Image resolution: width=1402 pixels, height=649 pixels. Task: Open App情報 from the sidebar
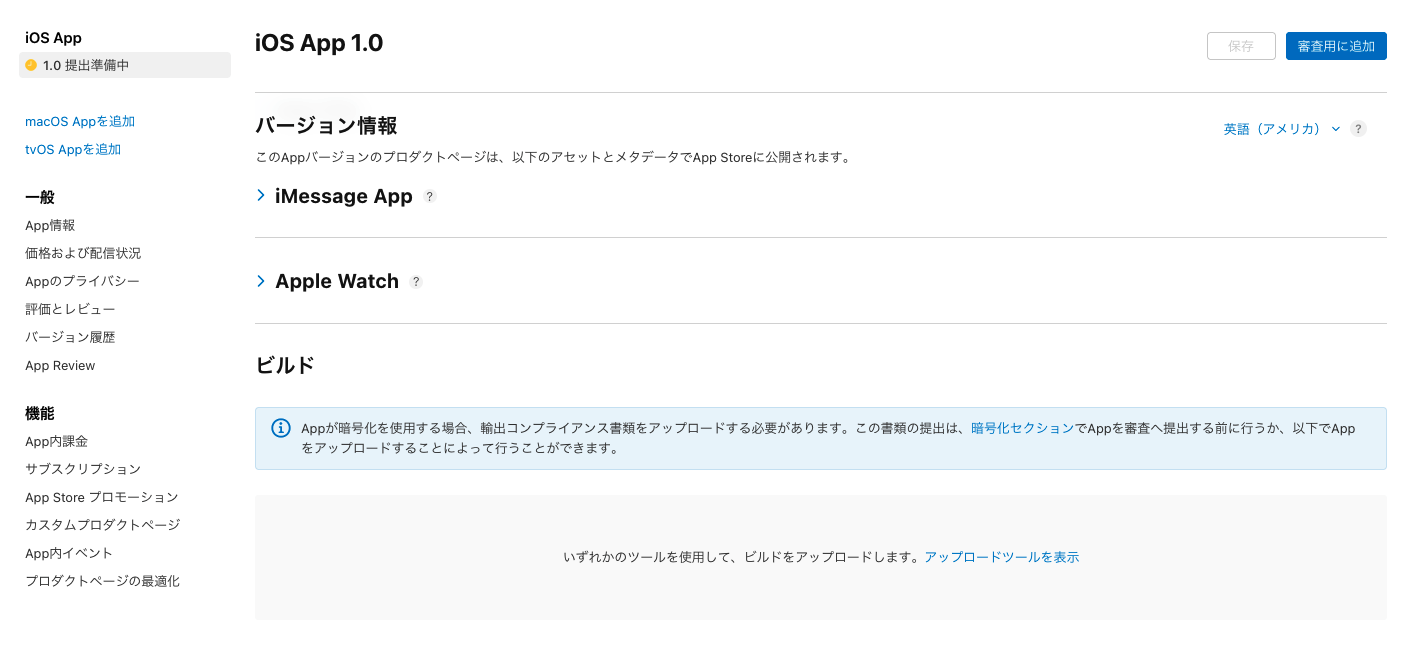point(48,225)
